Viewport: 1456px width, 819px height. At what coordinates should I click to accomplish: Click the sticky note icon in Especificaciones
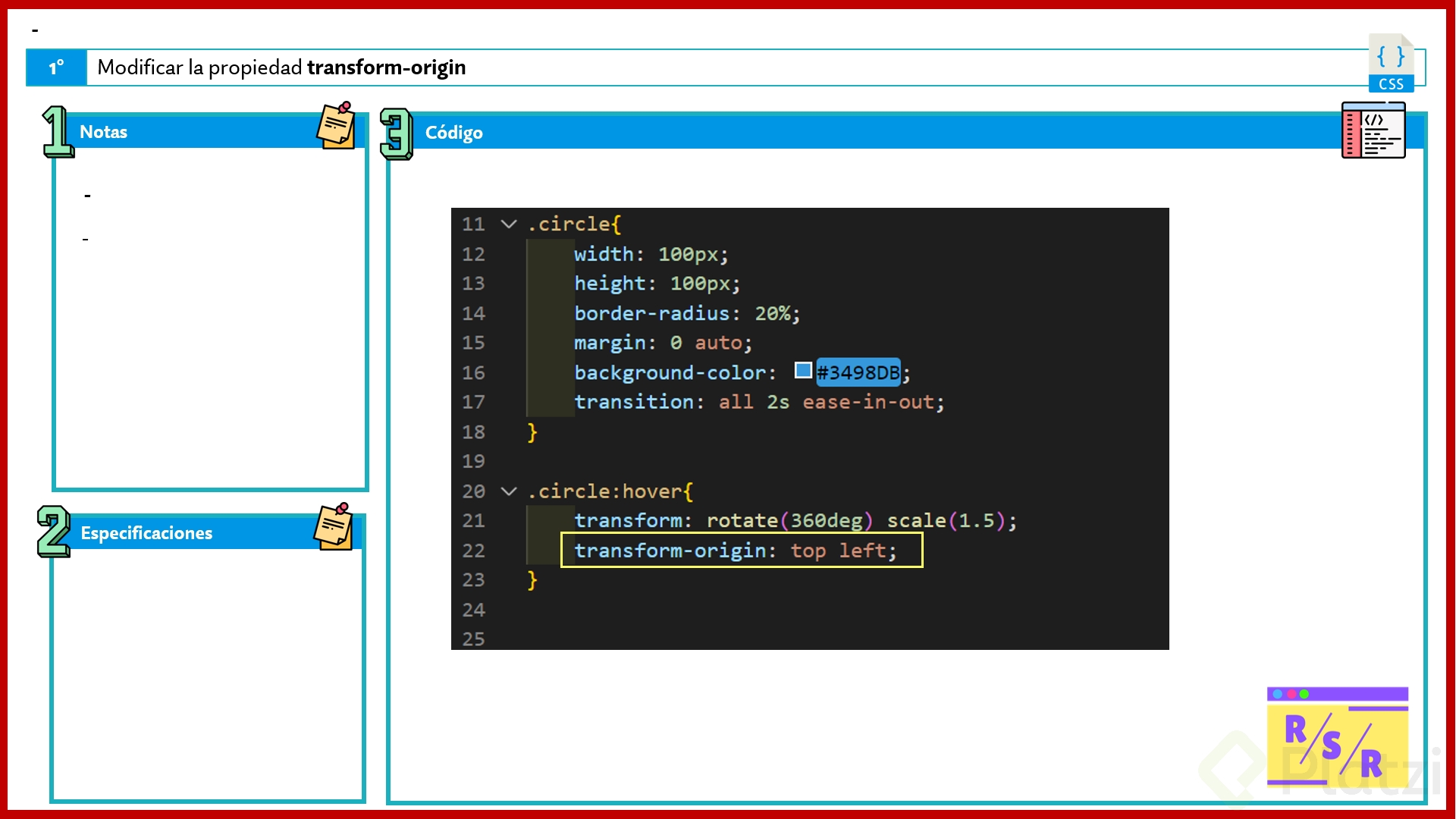[x=334, y=526]
